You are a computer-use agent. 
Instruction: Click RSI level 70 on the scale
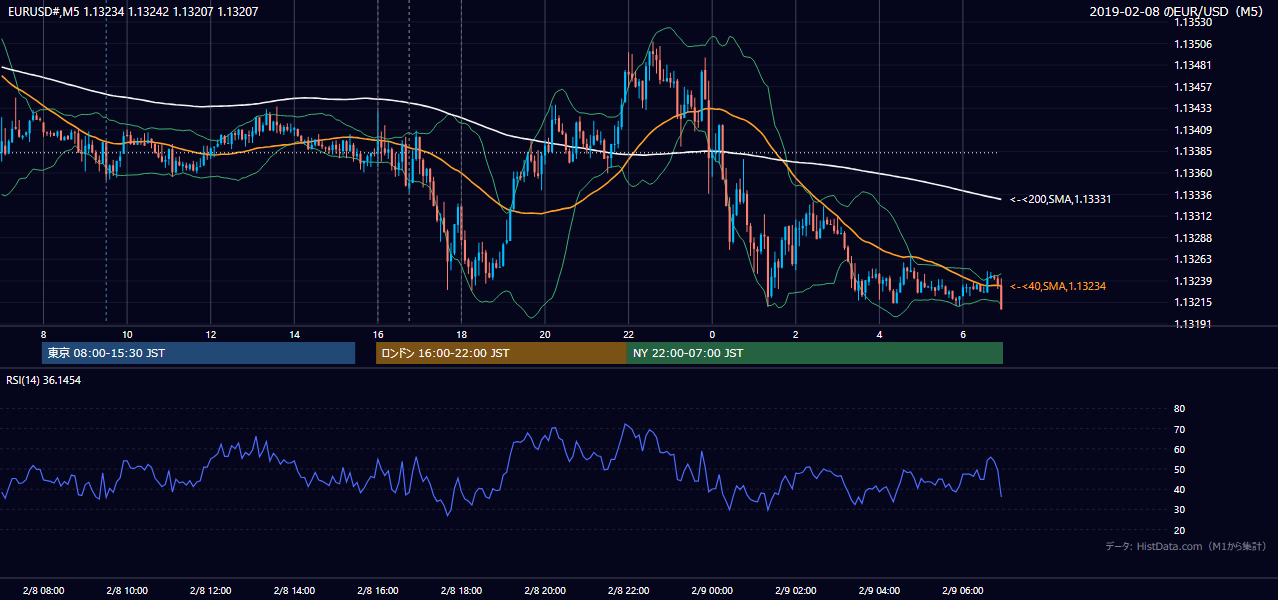[1179, 429]
